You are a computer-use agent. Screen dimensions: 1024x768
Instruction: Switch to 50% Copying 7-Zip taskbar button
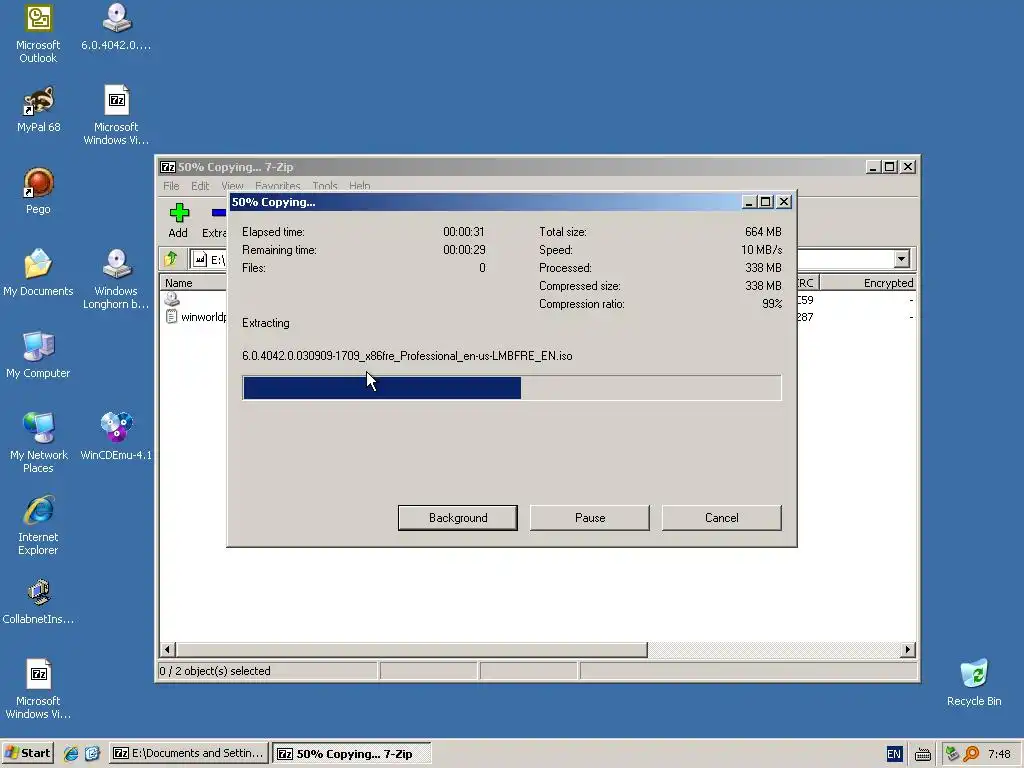point(352,753)
